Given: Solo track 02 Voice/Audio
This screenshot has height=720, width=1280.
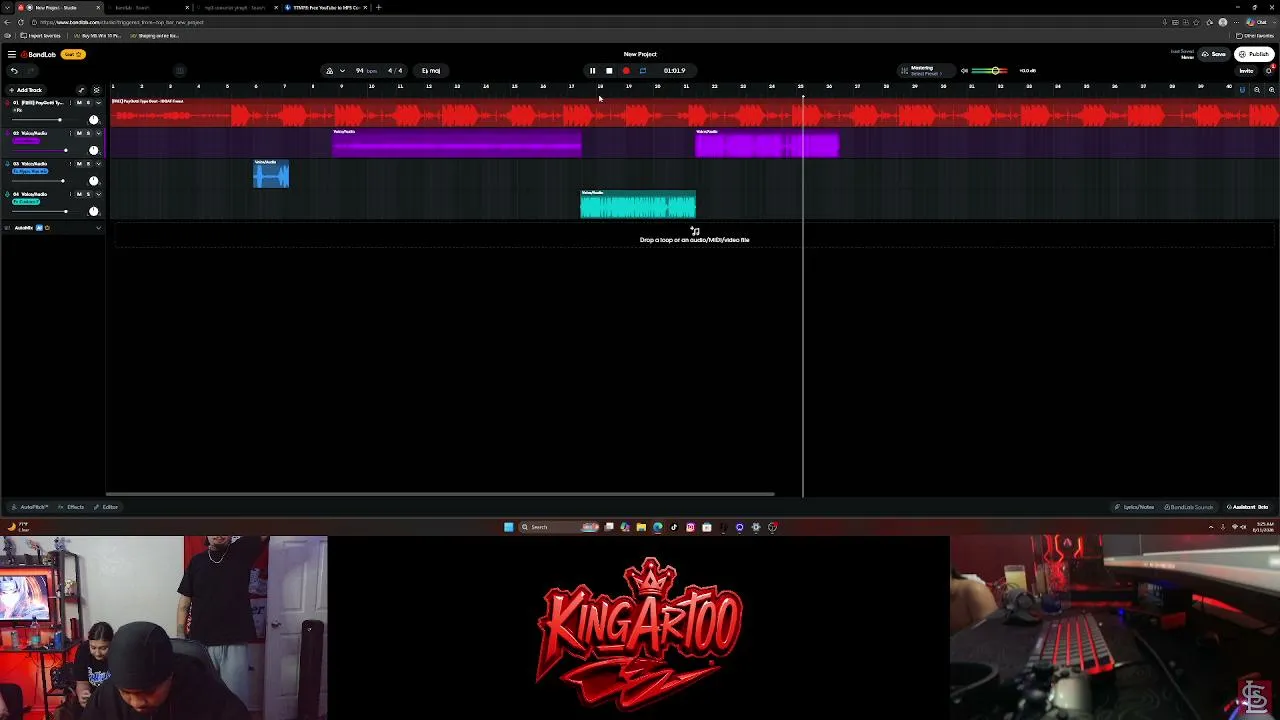Looking at the screenshot, I should pos(88,133).
